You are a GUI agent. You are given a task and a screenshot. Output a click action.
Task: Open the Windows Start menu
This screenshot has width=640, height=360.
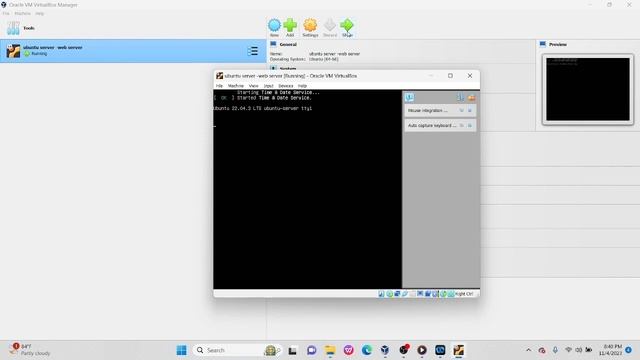pyautogui.click(x=182, y=350)
